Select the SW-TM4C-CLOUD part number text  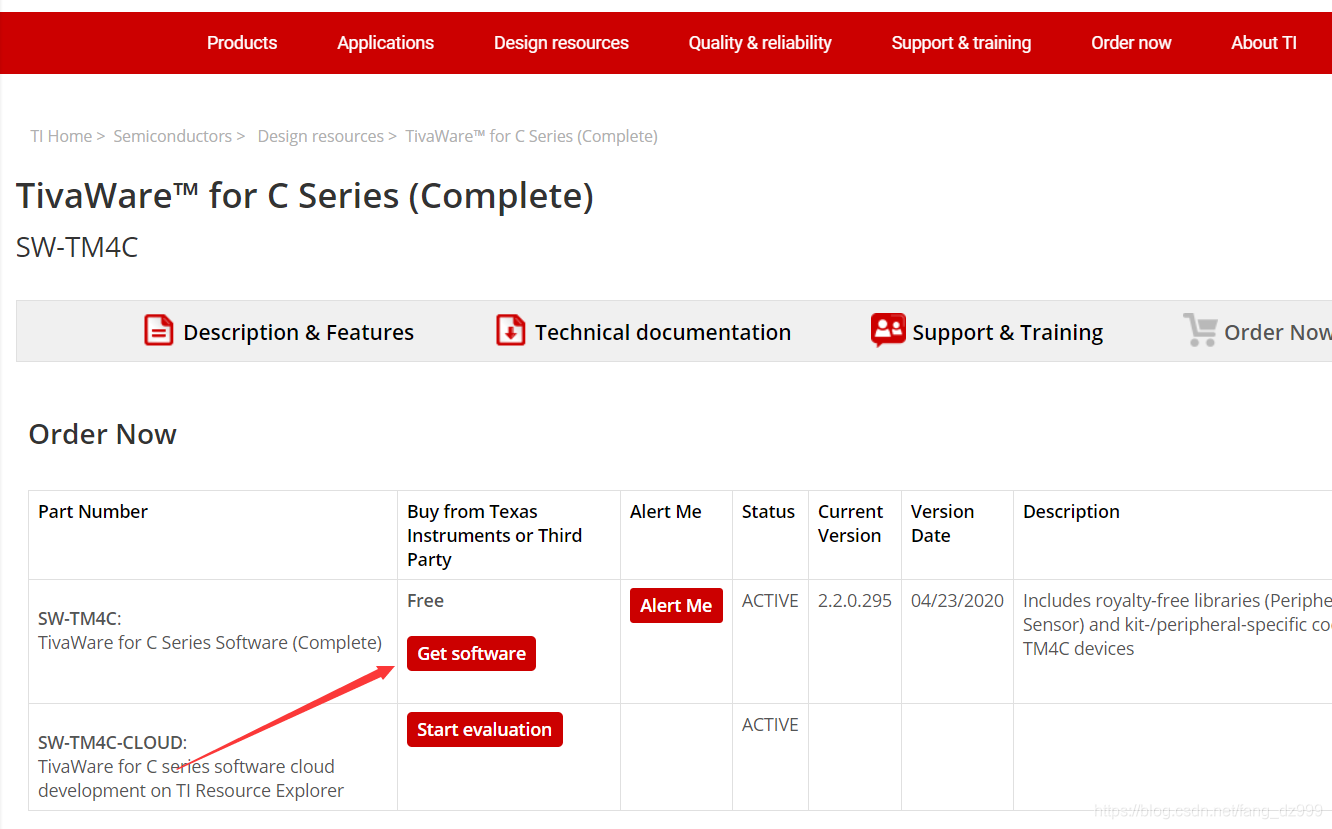click(x=113, y=743)
